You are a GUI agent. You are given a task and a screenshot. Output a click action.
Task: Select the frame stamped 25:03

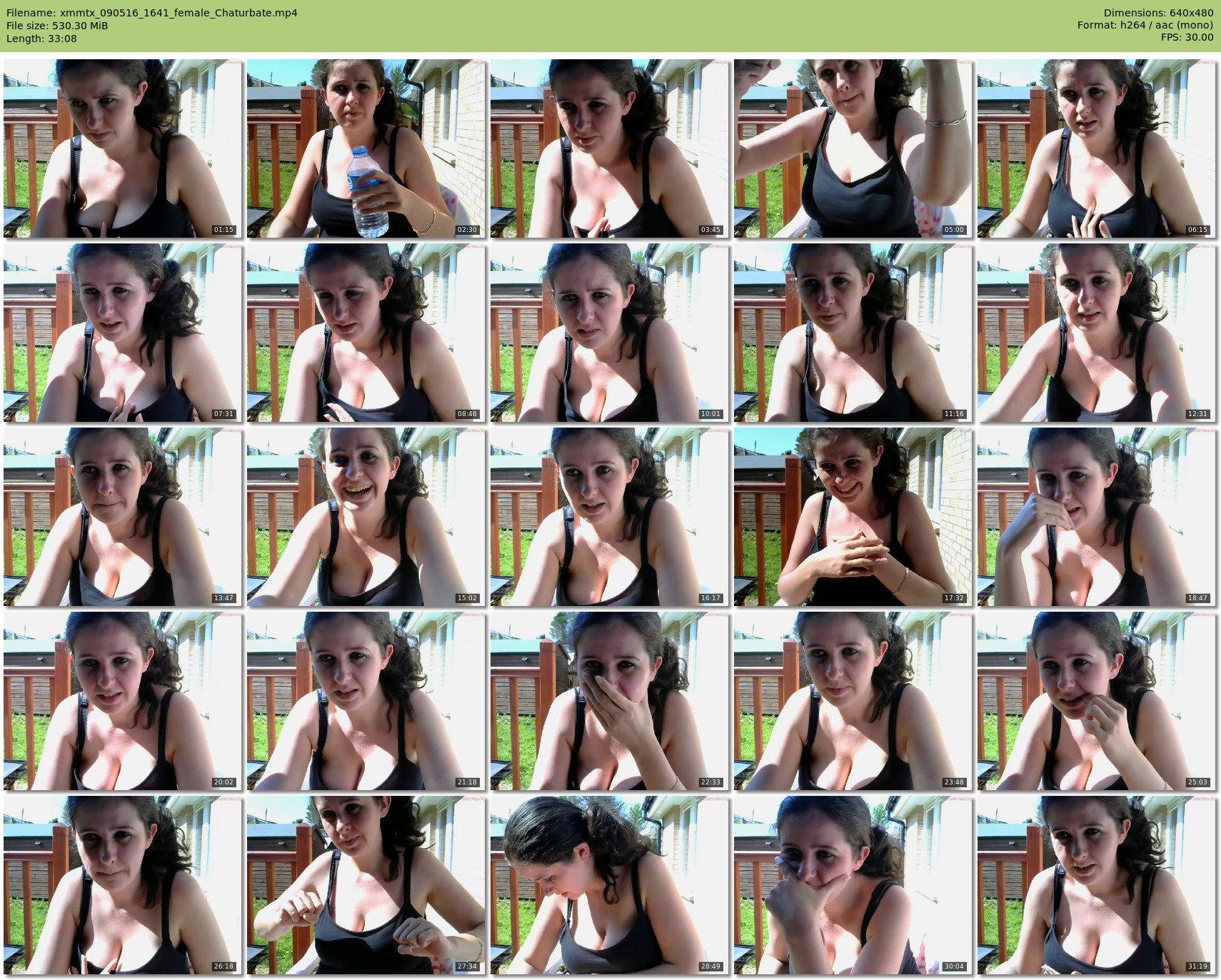[1097, 701]
